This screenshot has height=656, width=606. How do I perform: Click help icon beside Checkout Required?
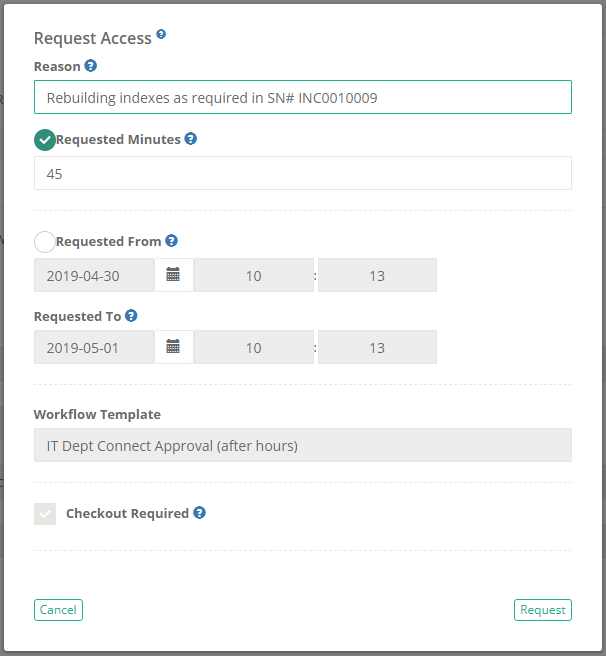tap(199, 513)
